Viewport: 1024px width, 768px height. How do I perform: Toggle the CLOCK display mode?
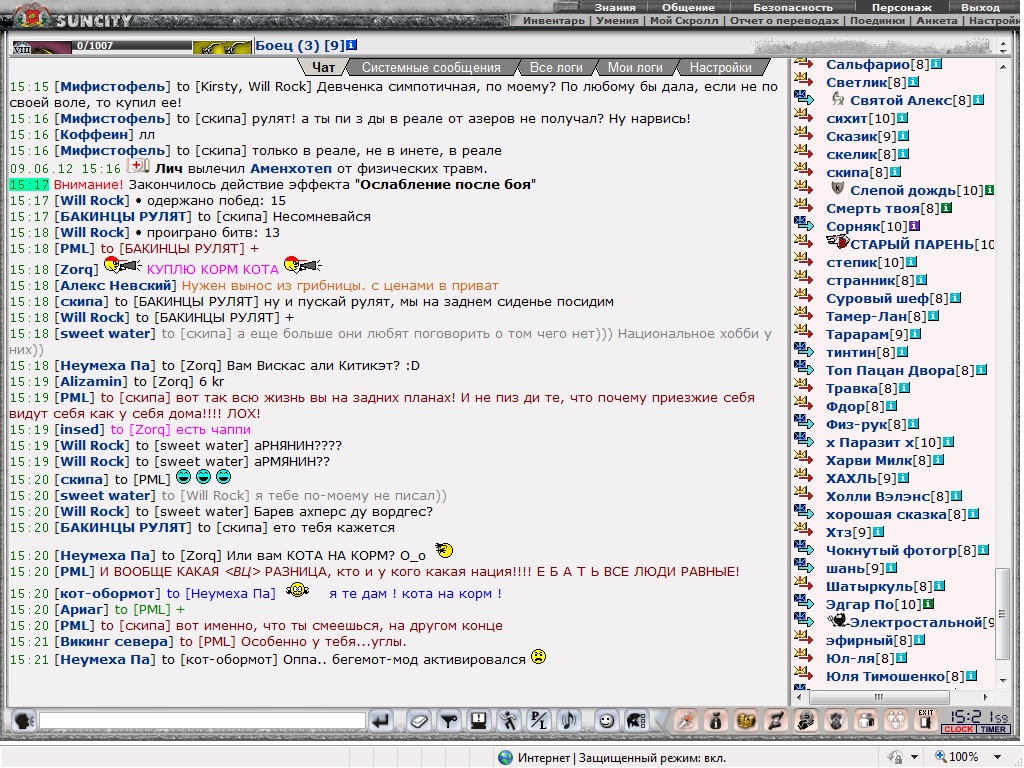(958, 729)
